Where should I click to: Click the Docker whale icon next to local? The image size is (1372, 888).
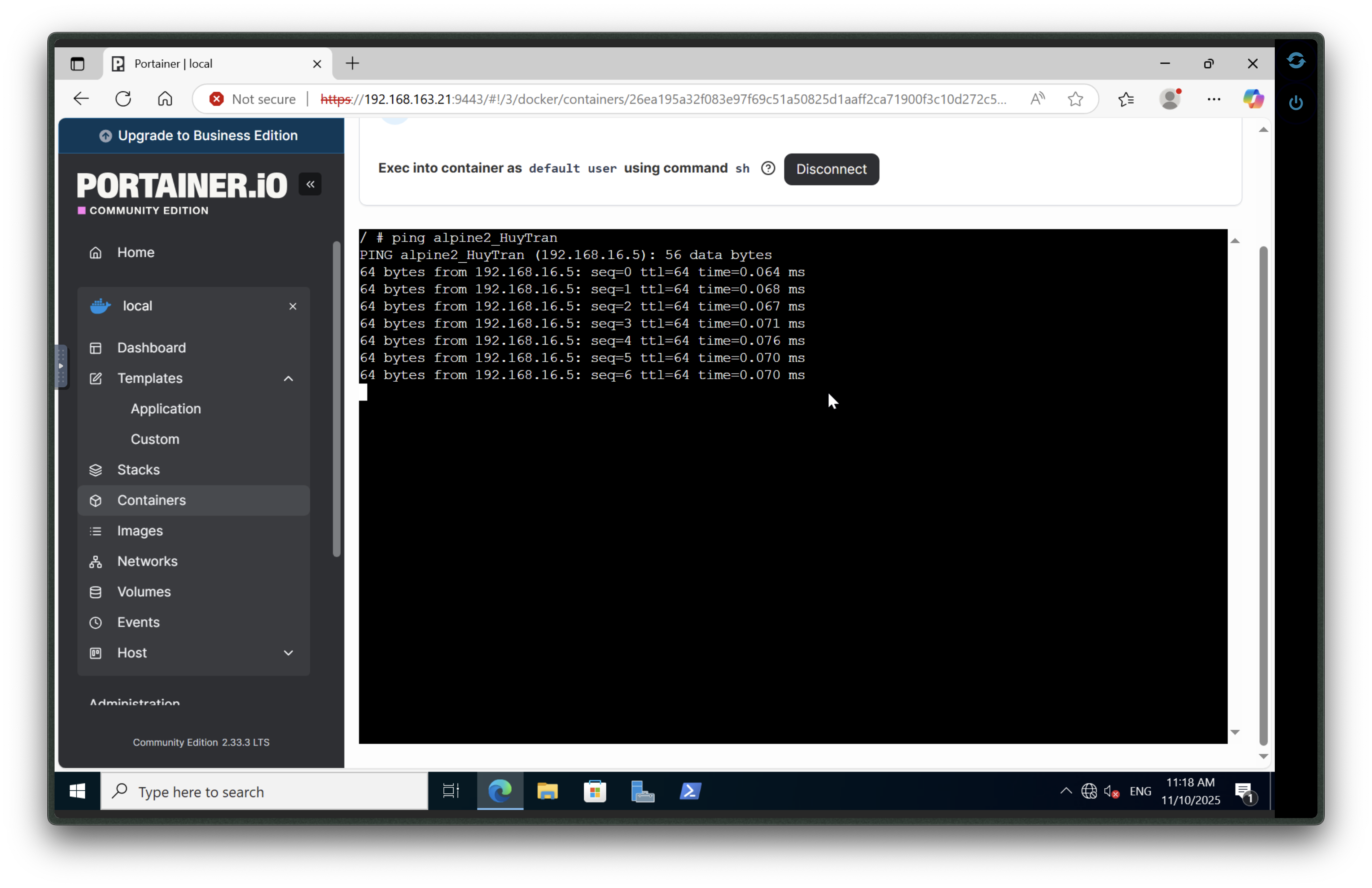tap(100, 306)
